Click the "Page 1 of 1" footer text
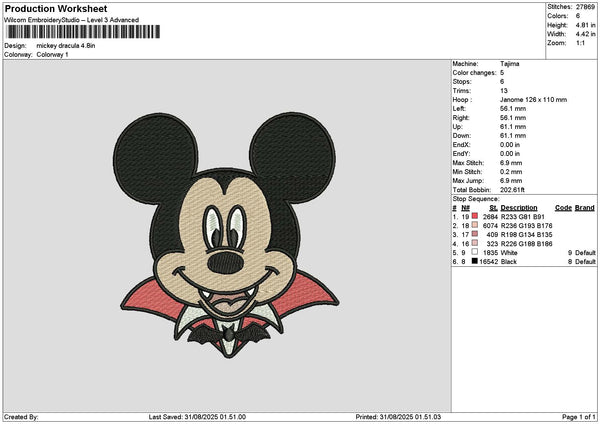600x424 pixels. (579, 417)
